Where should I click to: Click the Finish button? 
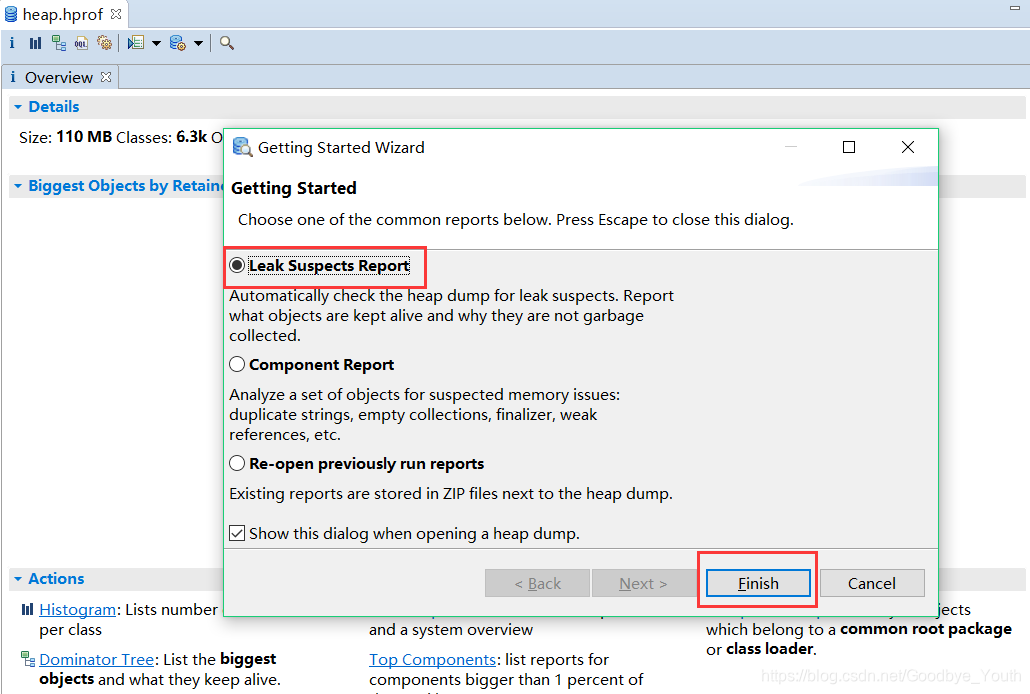(758, 584)
